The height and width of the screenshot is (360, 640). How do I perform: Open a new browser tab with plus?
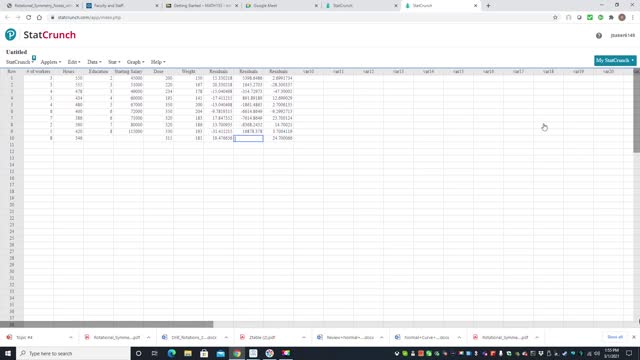[488, 6]
